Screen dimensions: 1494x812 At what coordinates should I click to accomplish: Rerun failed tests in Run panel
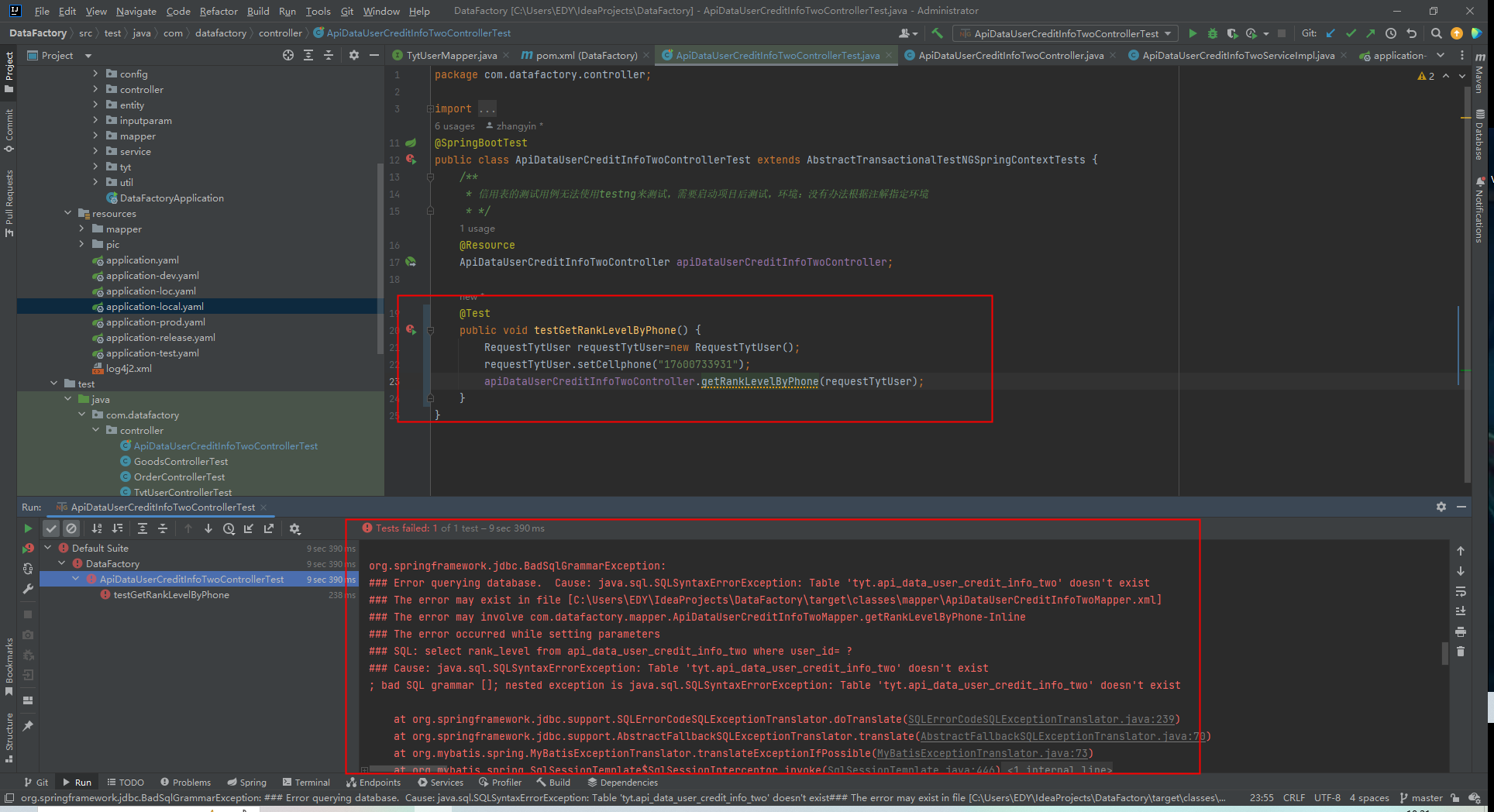28,549
